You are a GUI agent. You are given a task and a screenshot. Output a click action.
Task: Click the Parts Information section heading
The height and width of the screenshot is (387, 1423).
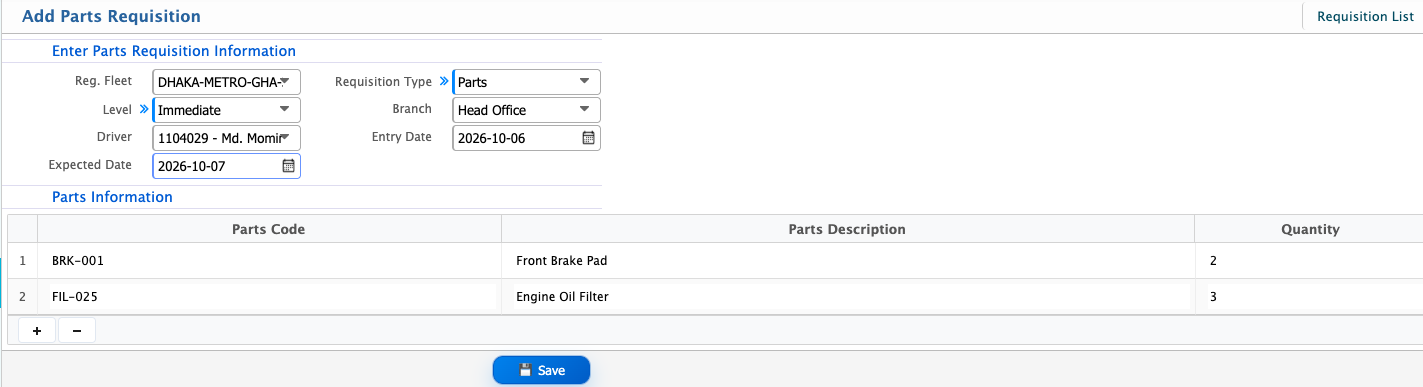pos(112,197)
